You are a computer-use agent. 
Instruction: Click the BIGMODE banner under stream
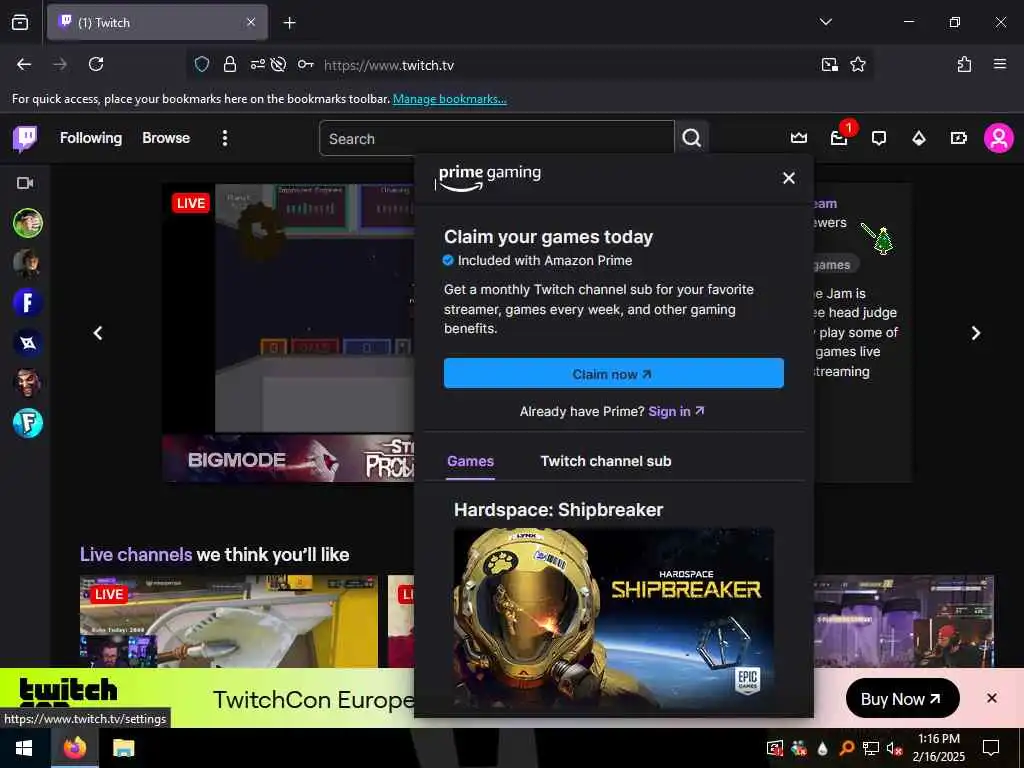(x=288, y=459)
